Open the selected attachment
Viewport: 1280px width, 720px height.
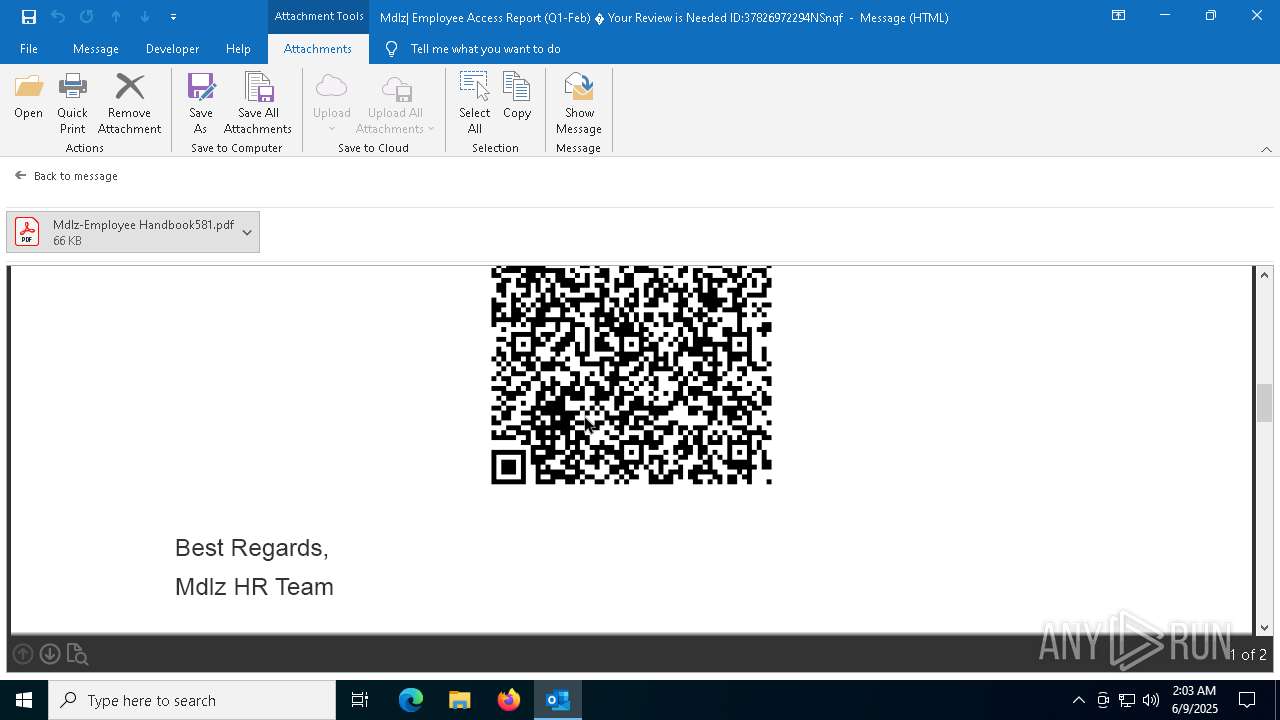tap(28, 97)
